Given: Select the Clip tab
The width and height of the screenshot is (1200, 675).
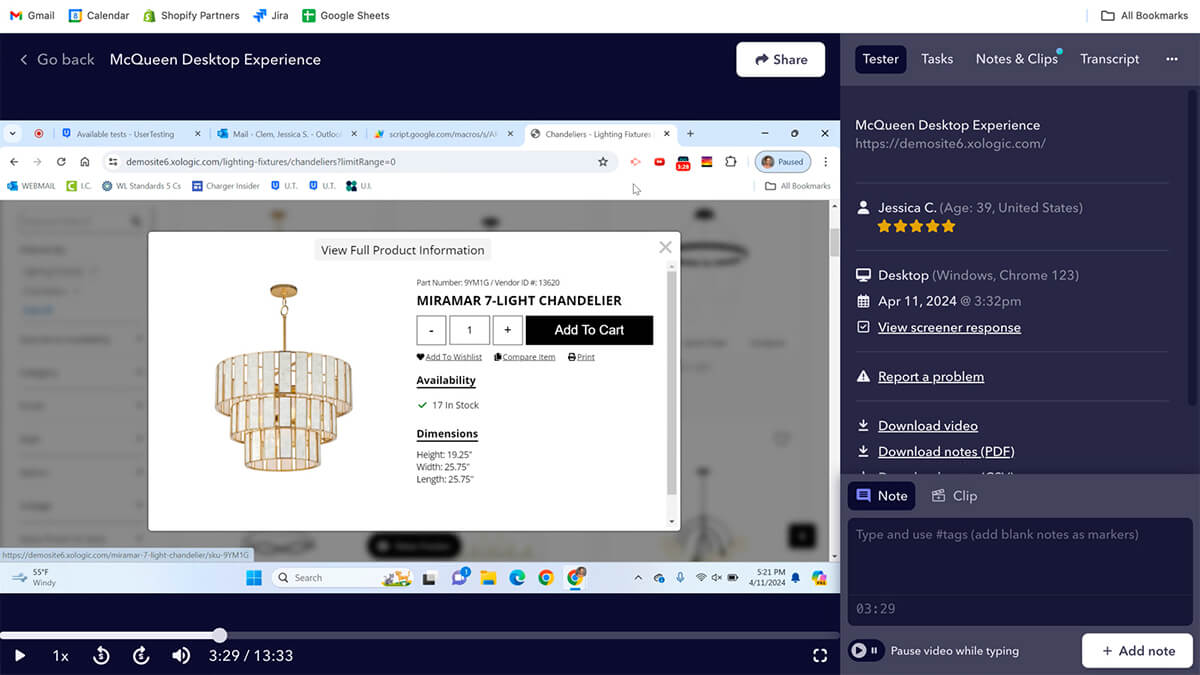Looking at the screenshot, I should (954, 496).
